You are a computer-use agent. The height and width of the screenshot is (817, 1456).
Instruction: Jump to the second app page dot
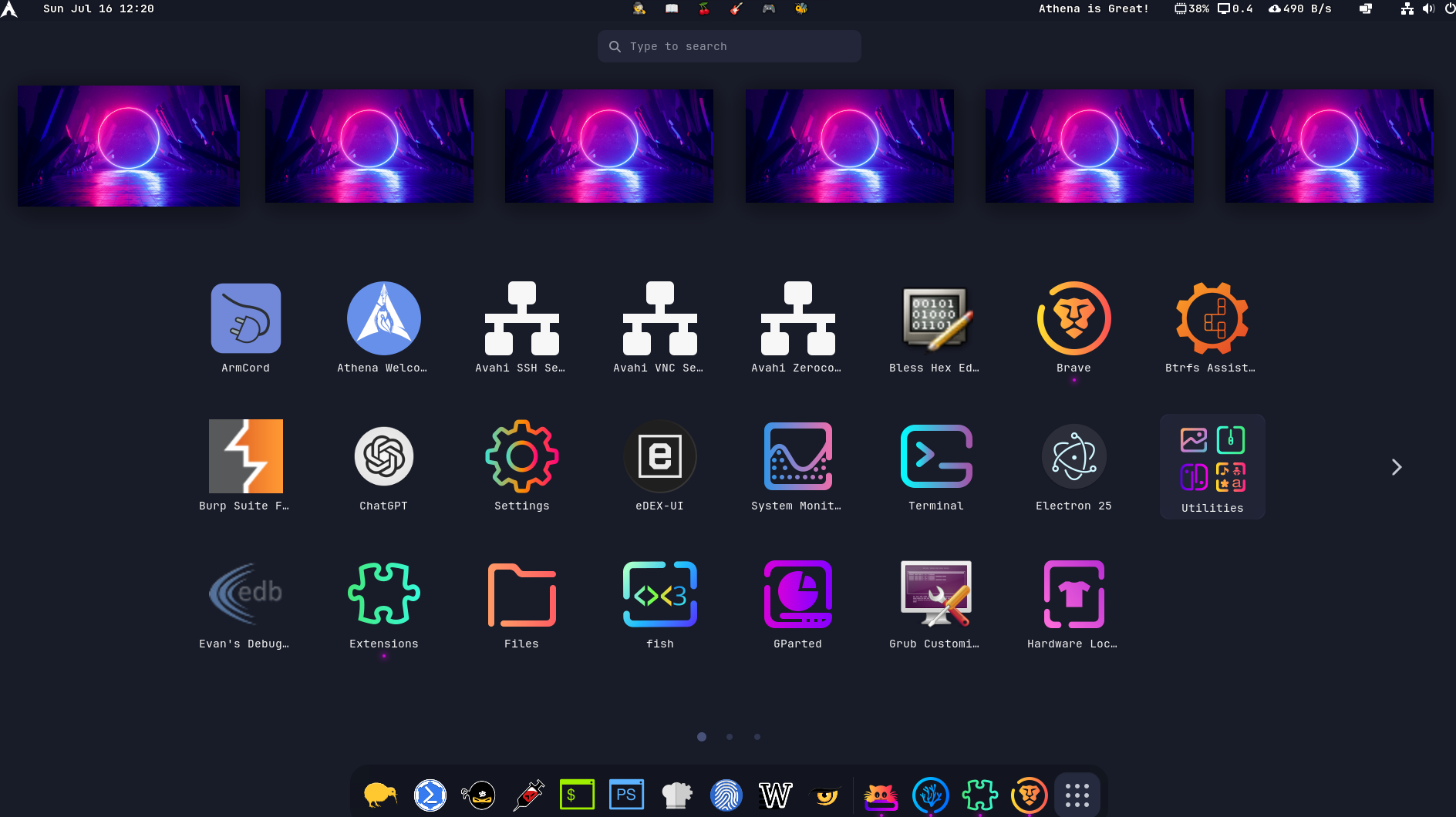[x=729, y=737]
